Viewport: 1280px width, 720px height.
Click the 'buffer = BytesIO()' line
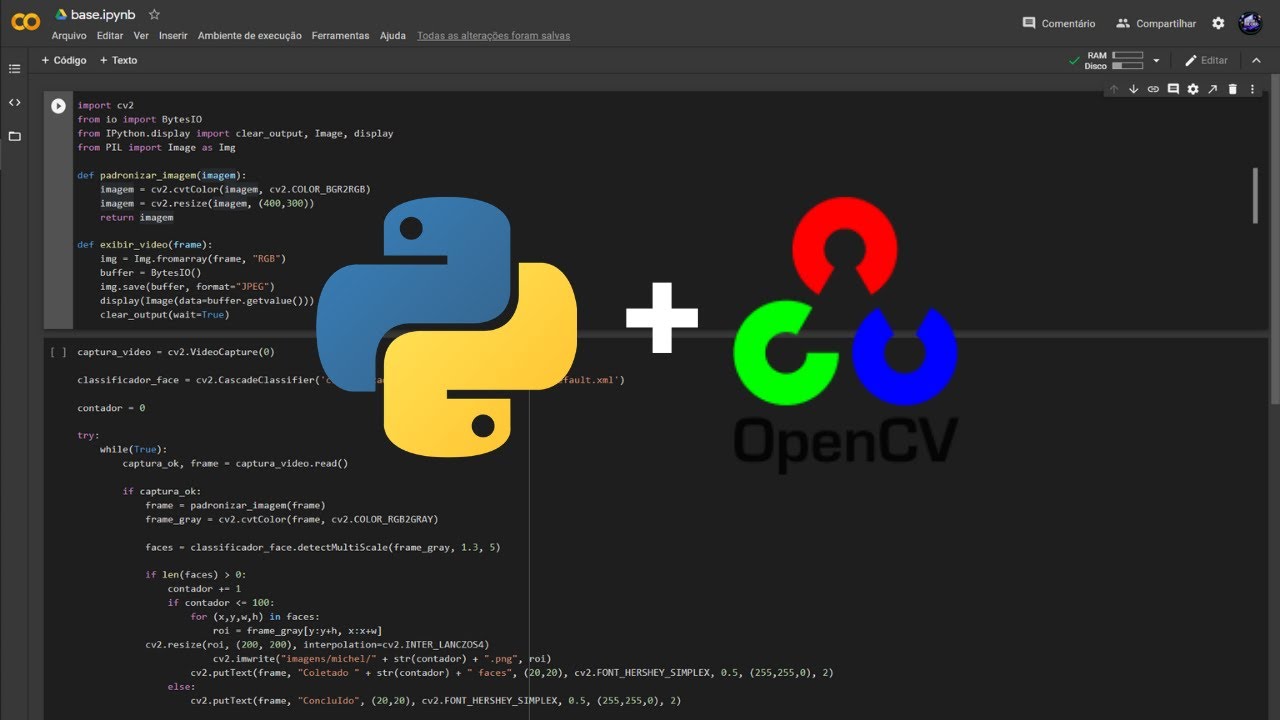pos(150,272)
